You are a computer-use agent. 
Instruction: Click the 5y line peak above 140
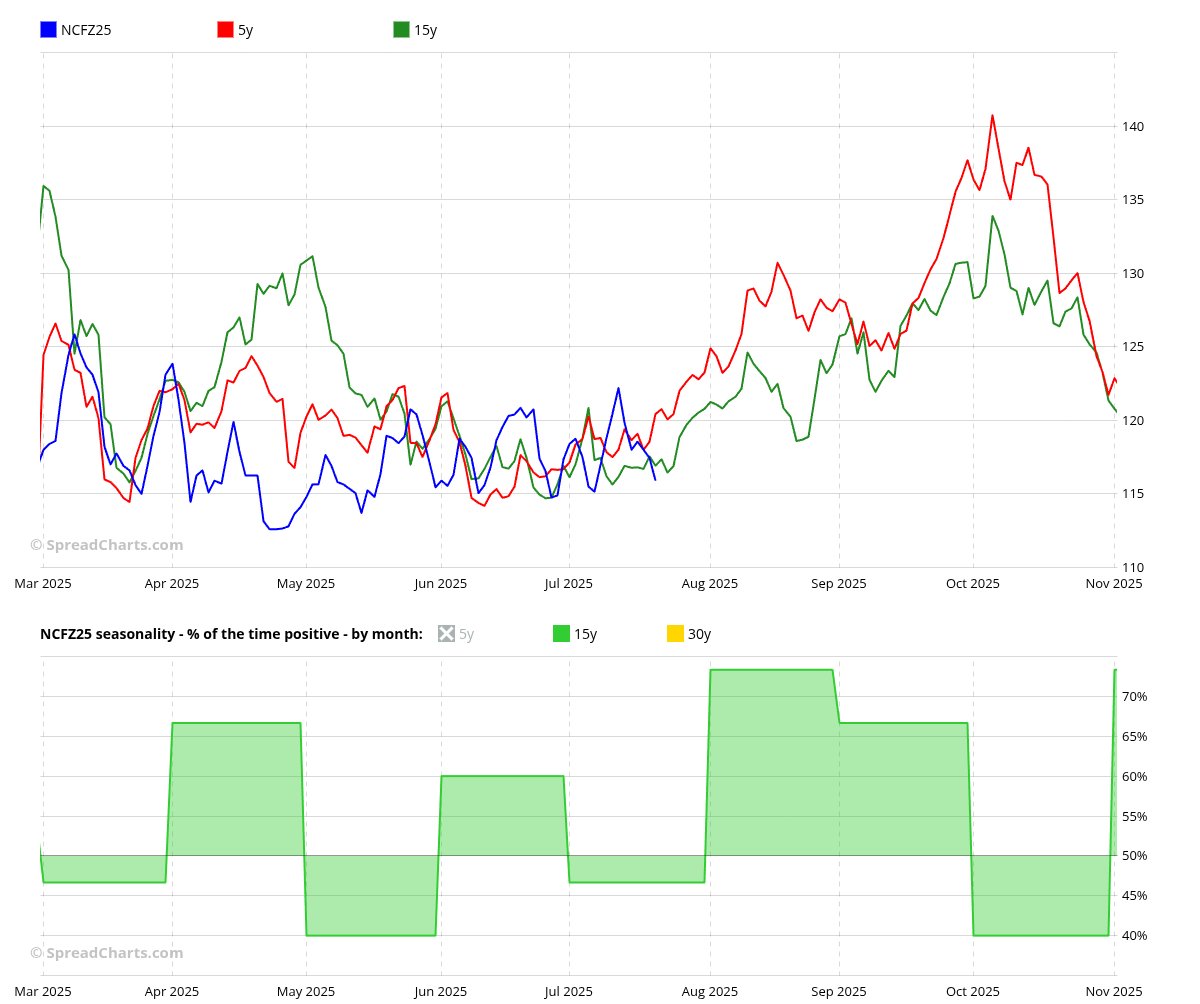point(992,115)
